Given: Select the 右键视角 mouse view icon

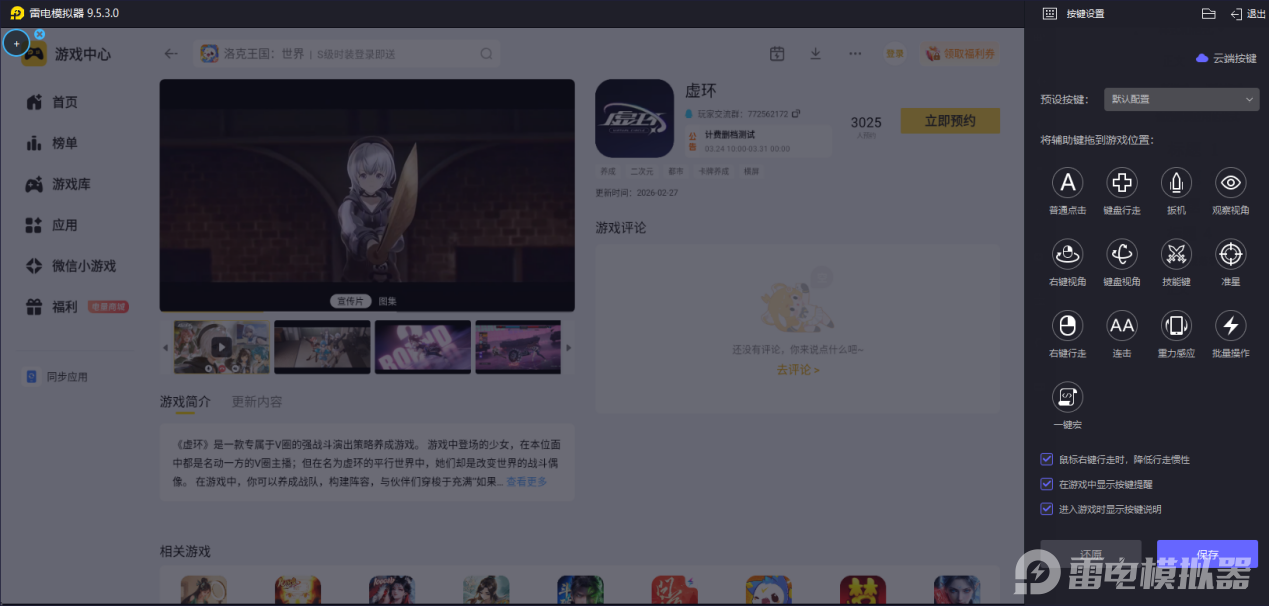Looking at the screenshot, I should click(x=1067, y=254).
